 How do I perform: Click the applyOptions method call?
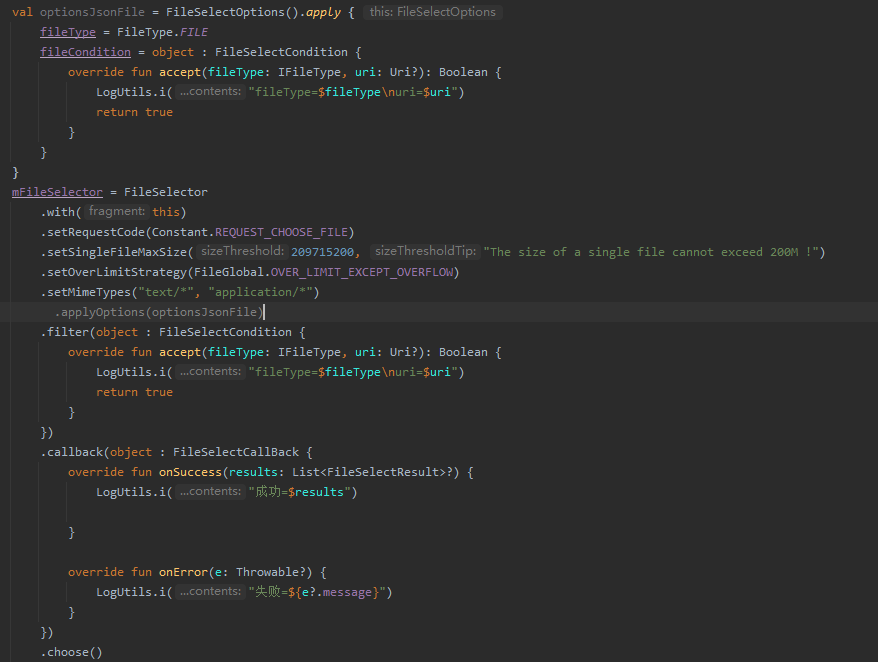click(106, 311)
